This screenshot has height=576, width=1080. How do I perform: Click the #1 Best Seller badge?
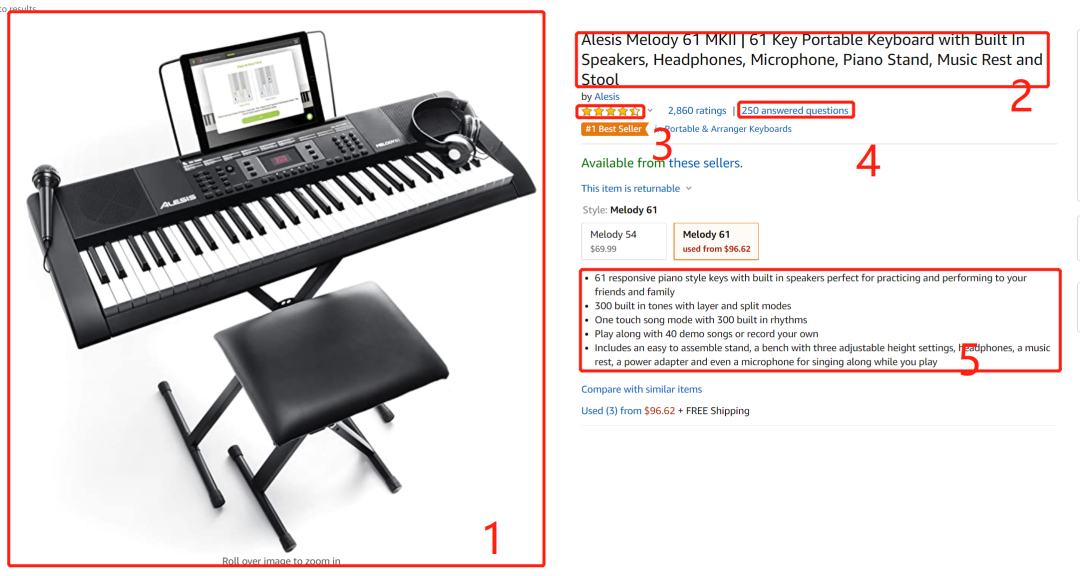[614, 129]
